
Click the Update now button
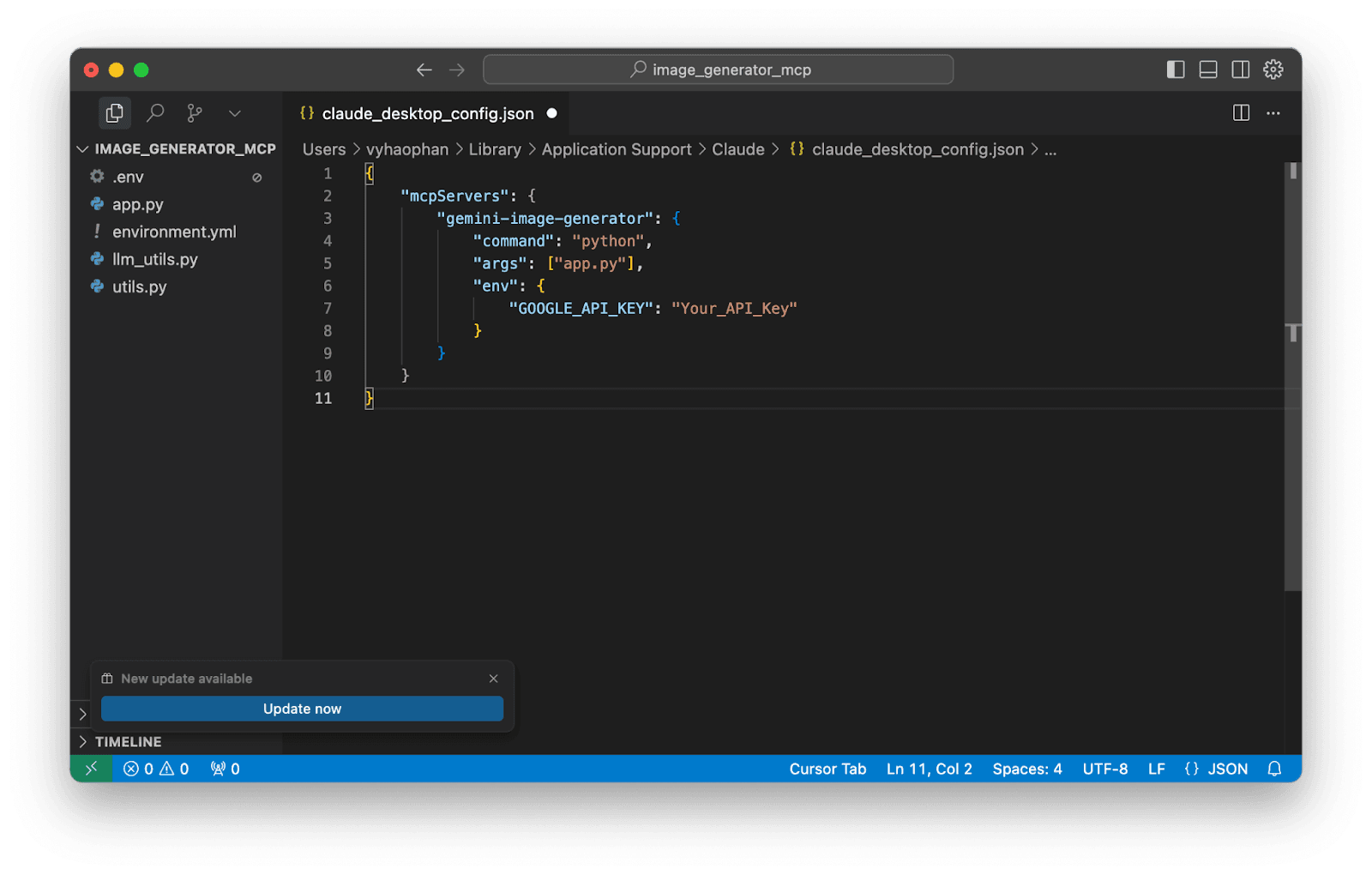click(x=302, y=709)
